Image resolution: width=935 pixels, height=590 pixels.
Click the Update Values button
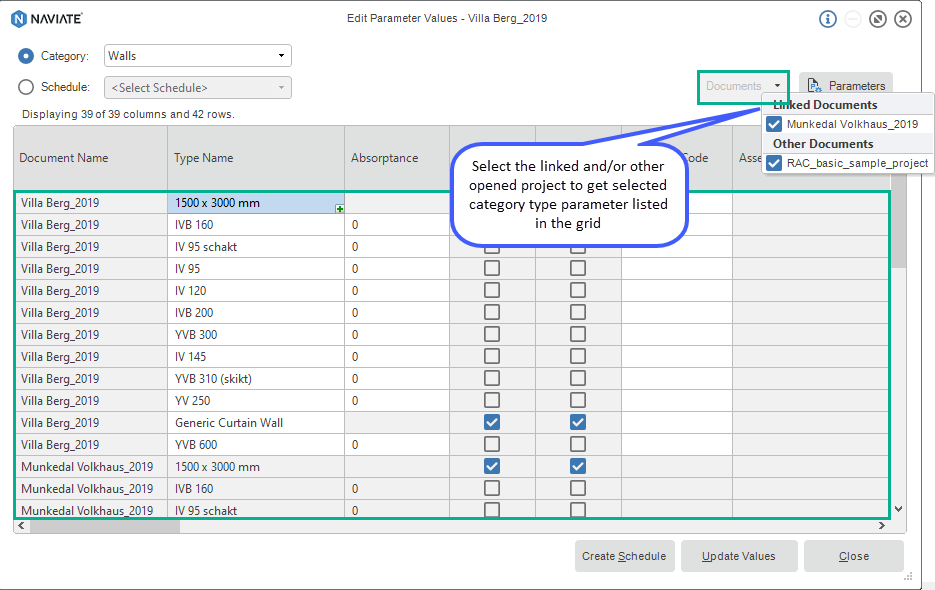point(739,555)
